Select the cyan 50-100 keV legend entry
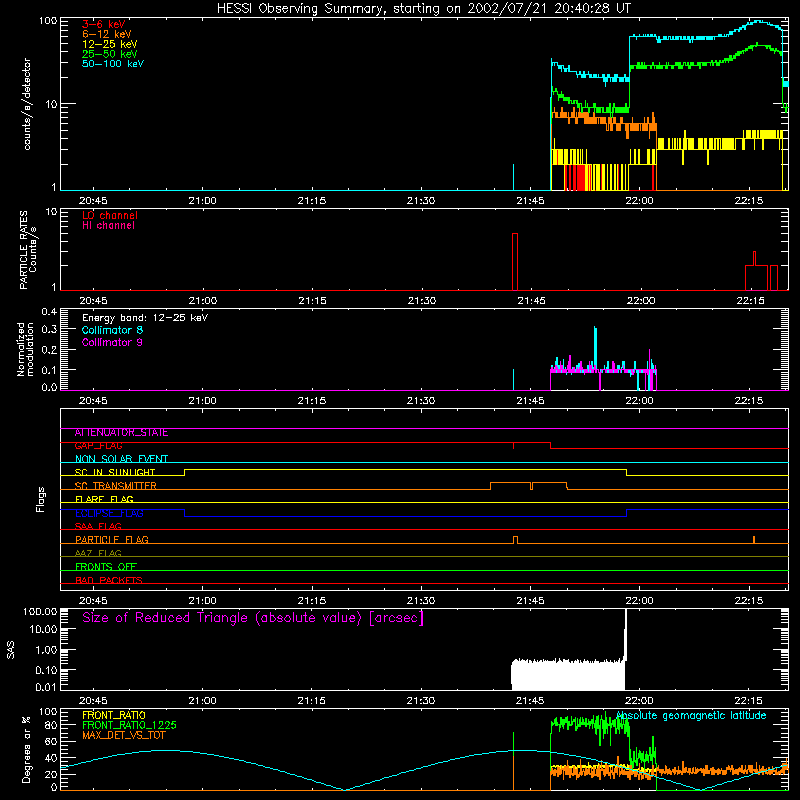Image resolution: width=800 pixels, height=800 pixels. pos(113,64)
